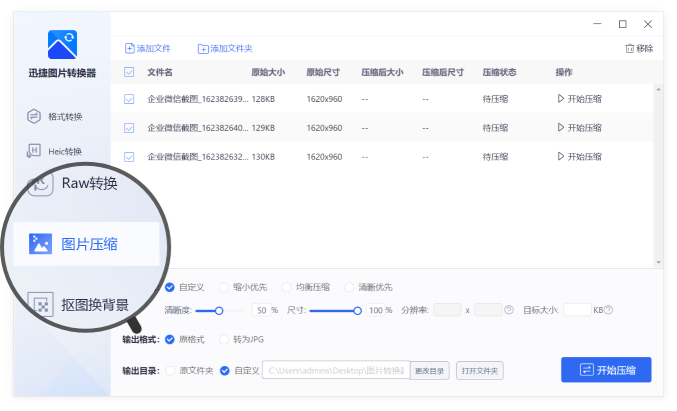This screenshot has height=411, width=677.
Task: Click the 压缩状态 column header
Action: point(500,72)
